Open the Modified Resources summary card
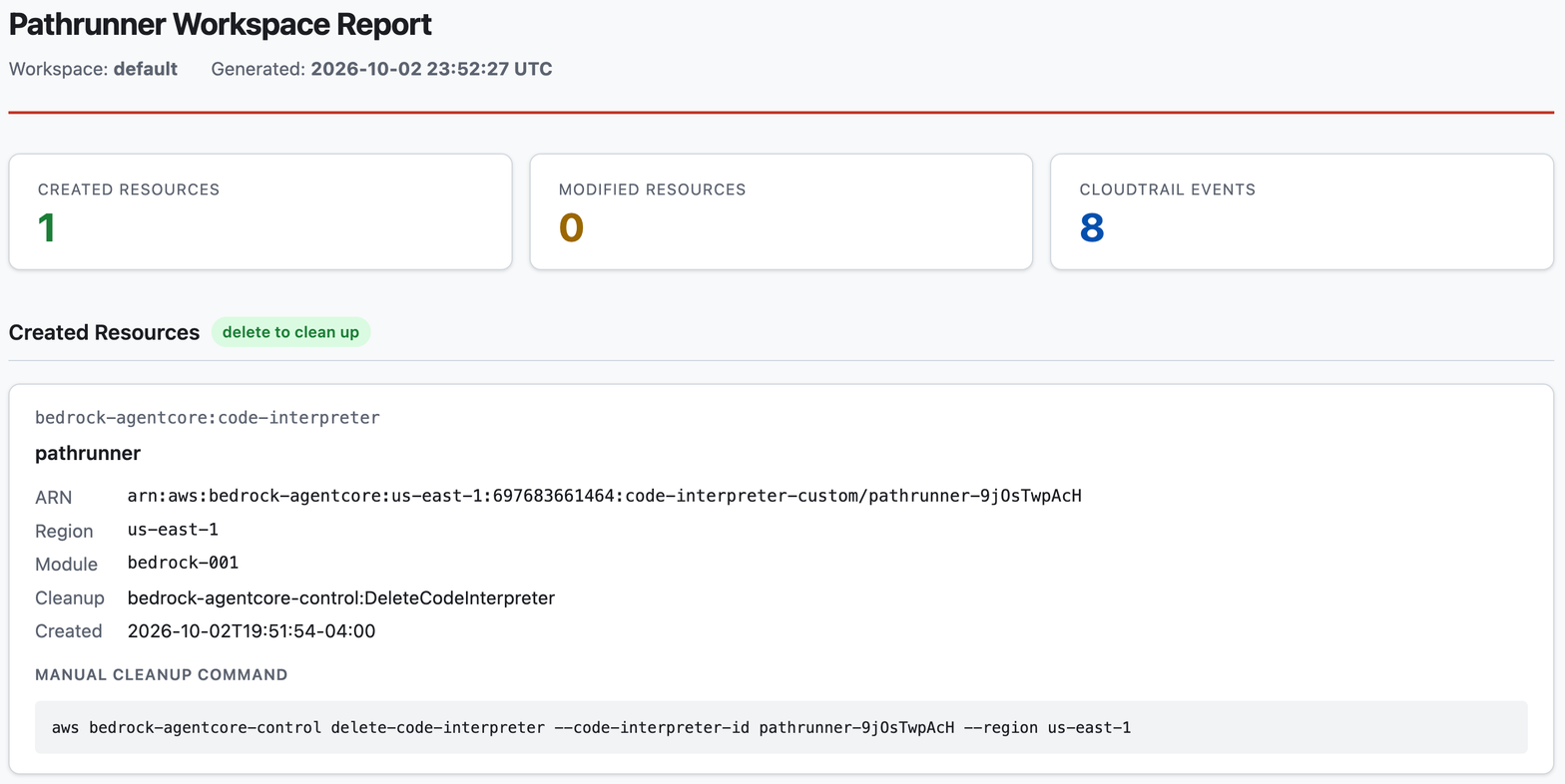This screenshot has width=1565, height=784. click(x=782, y=211)
